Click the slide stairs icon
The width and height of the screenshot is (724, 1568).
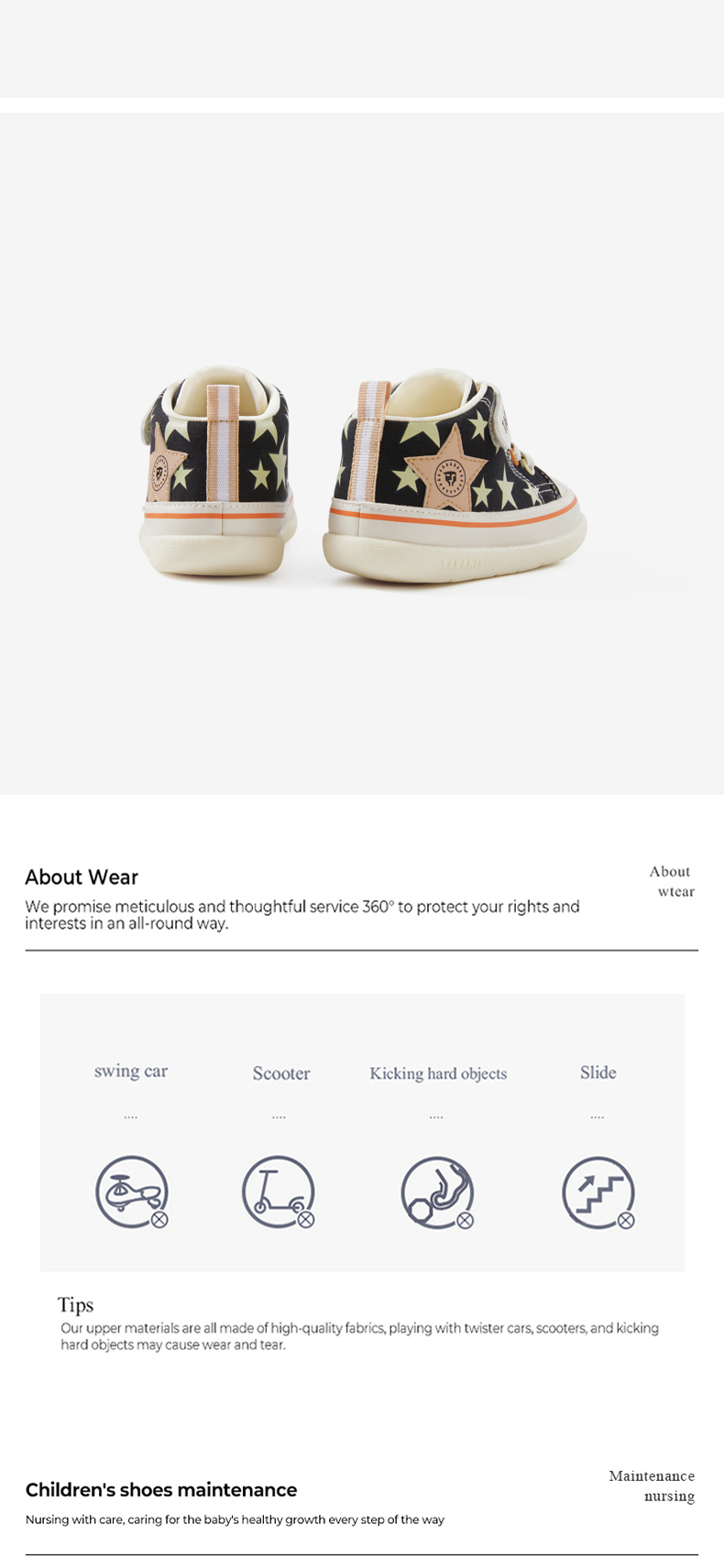pyautogui.click(x=598, y=1192)
